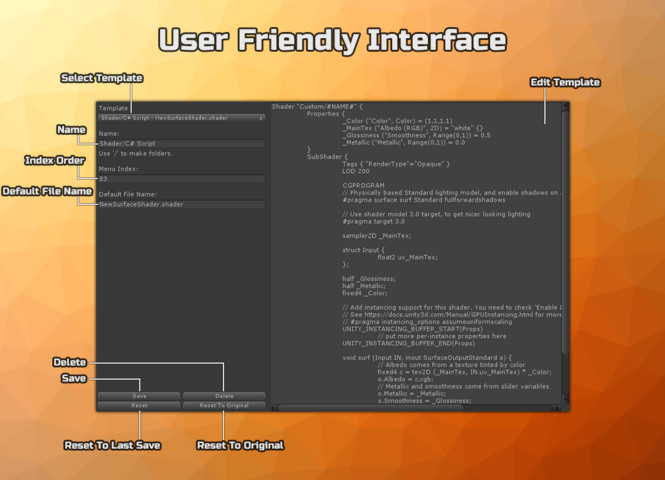Click the code line 'Shader "Custom/#NAME#" {'

pos(317,106)
